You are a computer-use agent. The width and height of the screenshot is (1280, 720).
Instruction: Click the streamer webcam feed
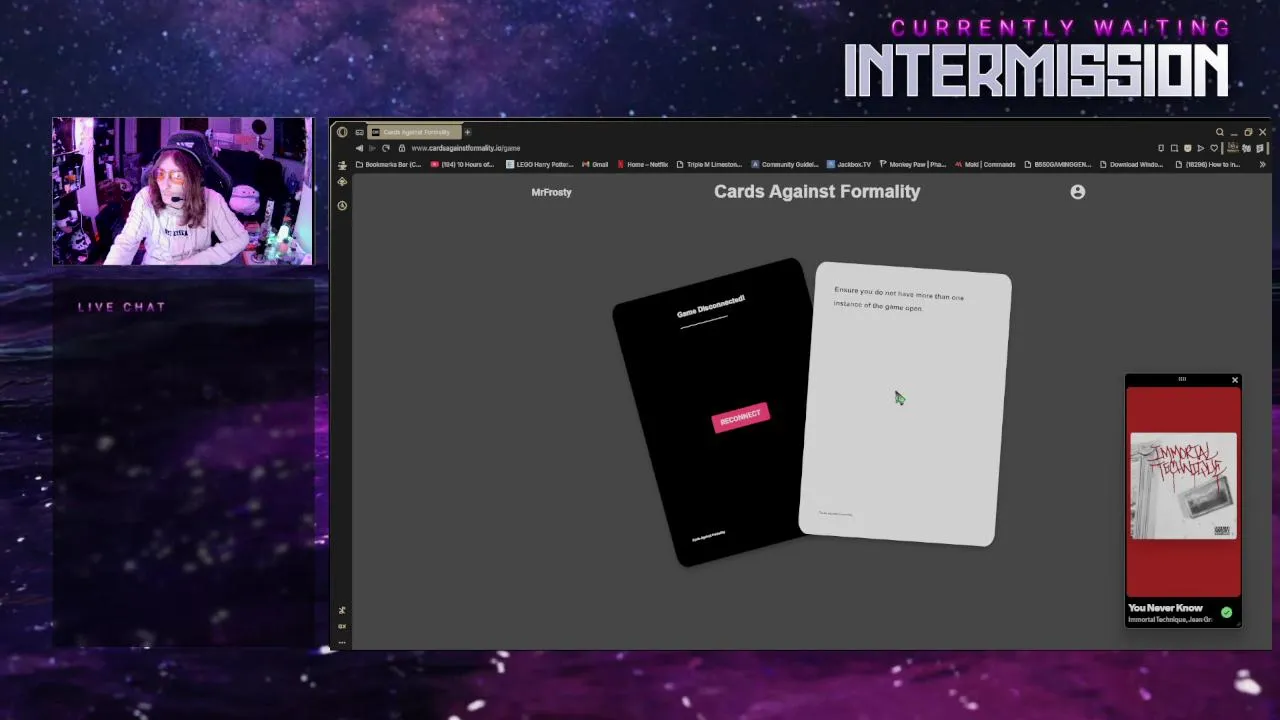coord(182,191)
